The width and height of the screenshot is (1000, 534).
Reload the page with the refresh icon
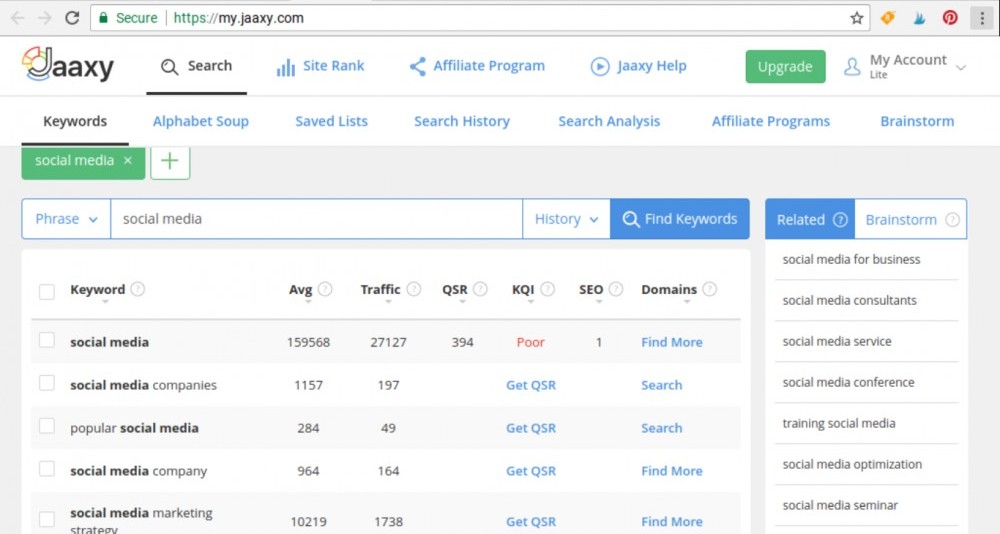(72, 18)
